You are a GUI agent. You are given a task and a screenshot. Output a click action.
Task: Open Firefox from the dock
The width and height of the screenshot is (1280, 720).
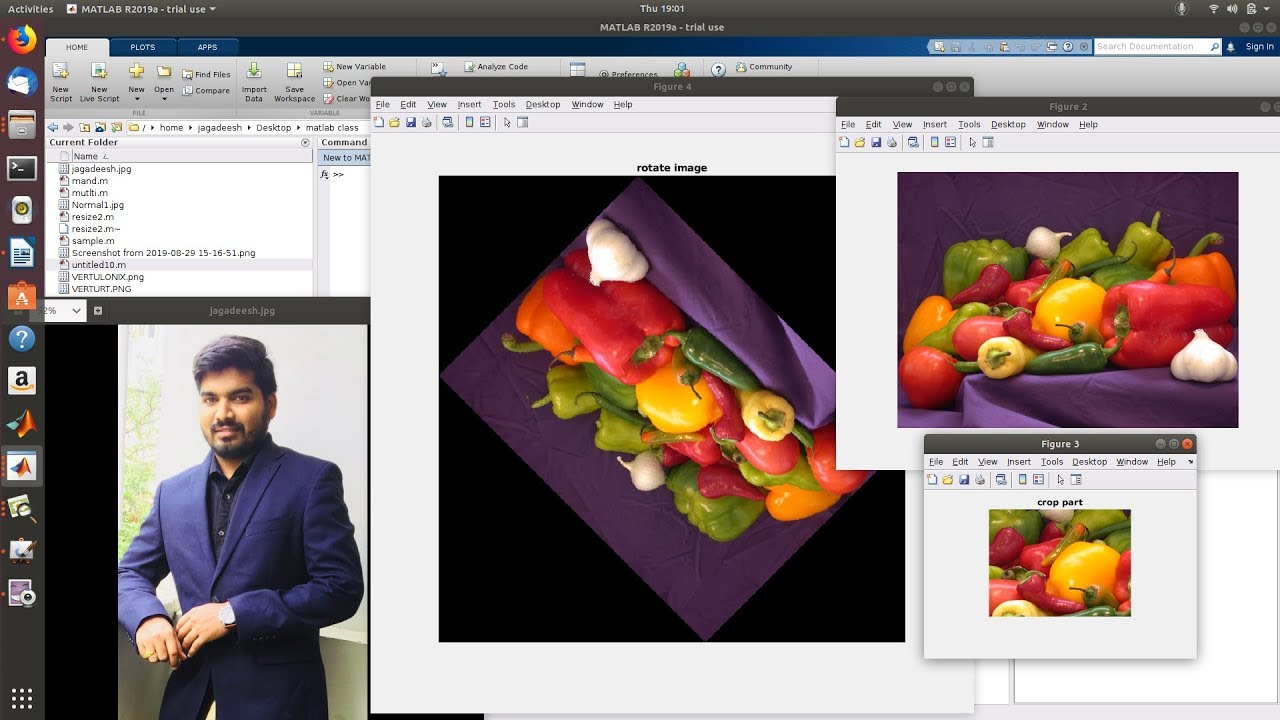point(22,40)
